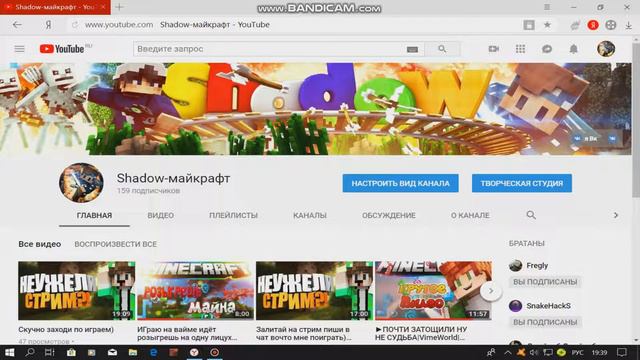The width and height of the screenshot is (640, 360).
Task: Click ВОСПРОИЗВЕСТИ ВСЕ link
Action: [x=116, y=244]
